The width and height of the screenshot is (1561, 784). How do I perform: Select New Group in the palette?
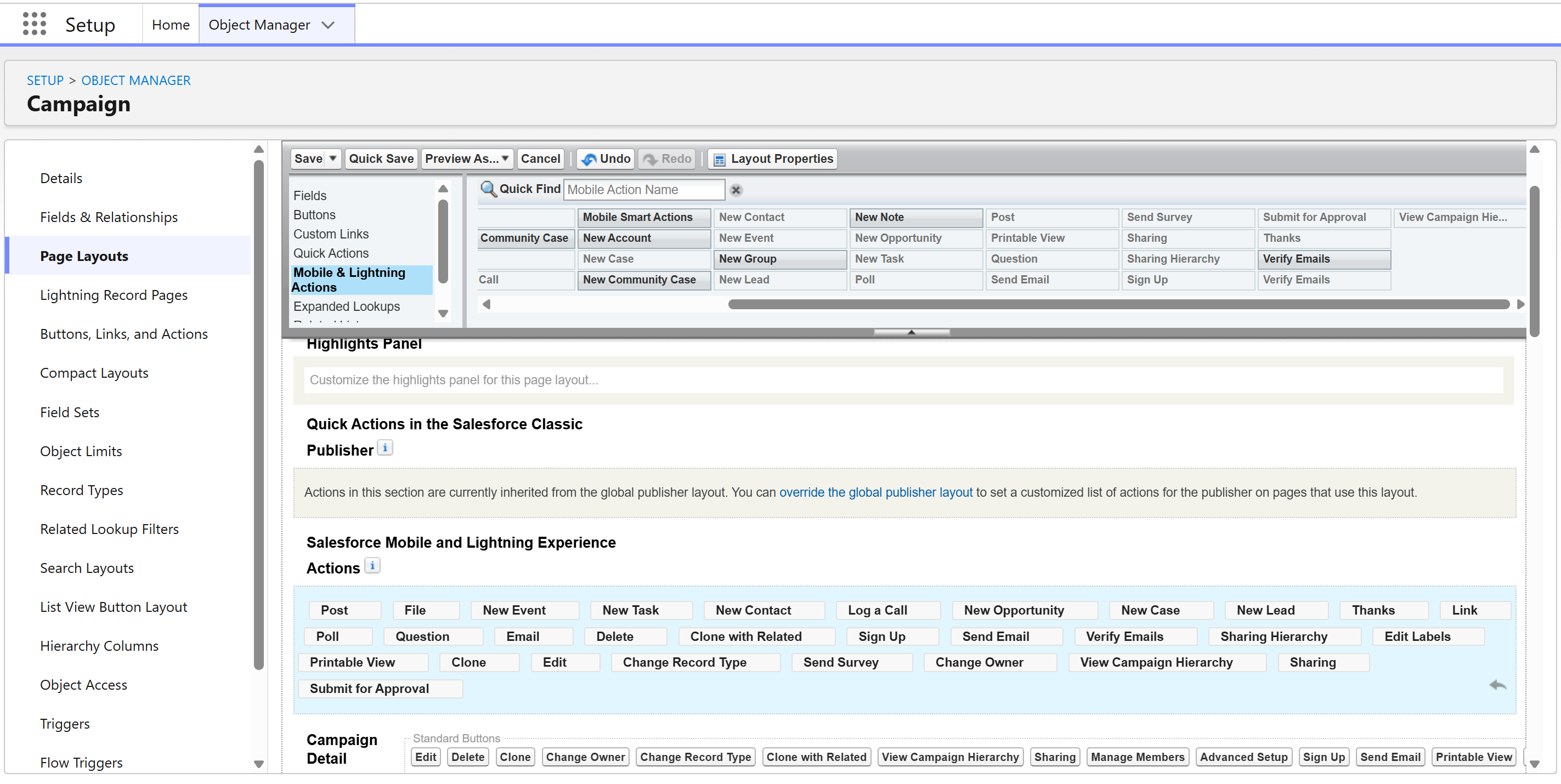coord(780,259)
